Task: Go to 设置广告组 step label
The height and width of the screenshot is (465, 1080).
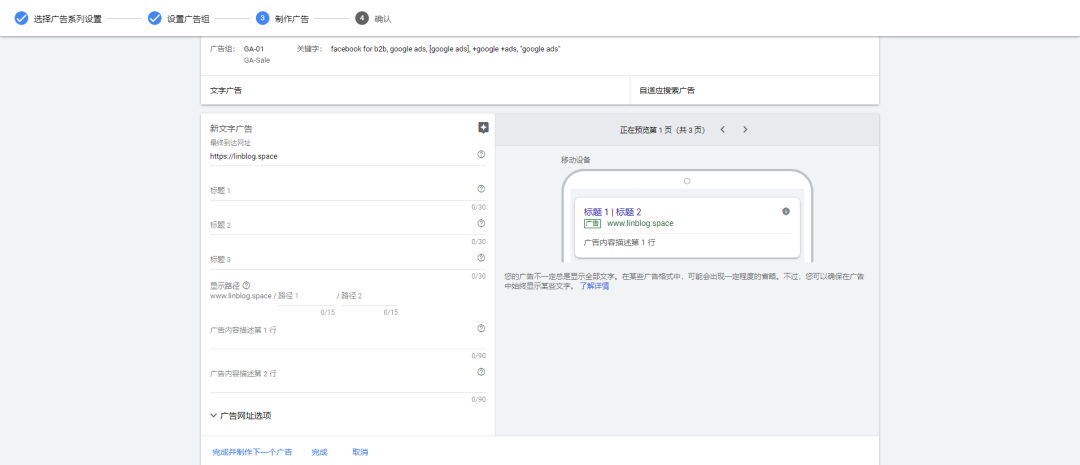Action: pyautogui.click(x=188, y=19)
